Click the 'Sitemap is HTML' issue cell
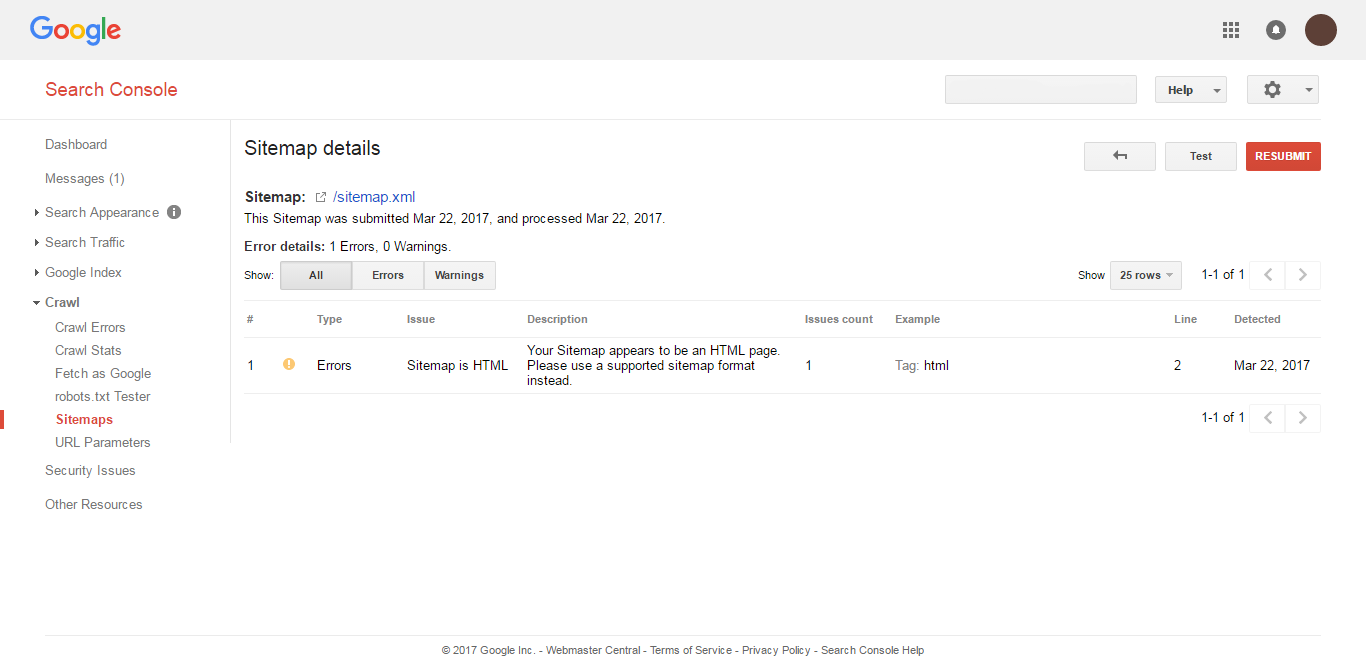1366x662 pixels. 457,365
